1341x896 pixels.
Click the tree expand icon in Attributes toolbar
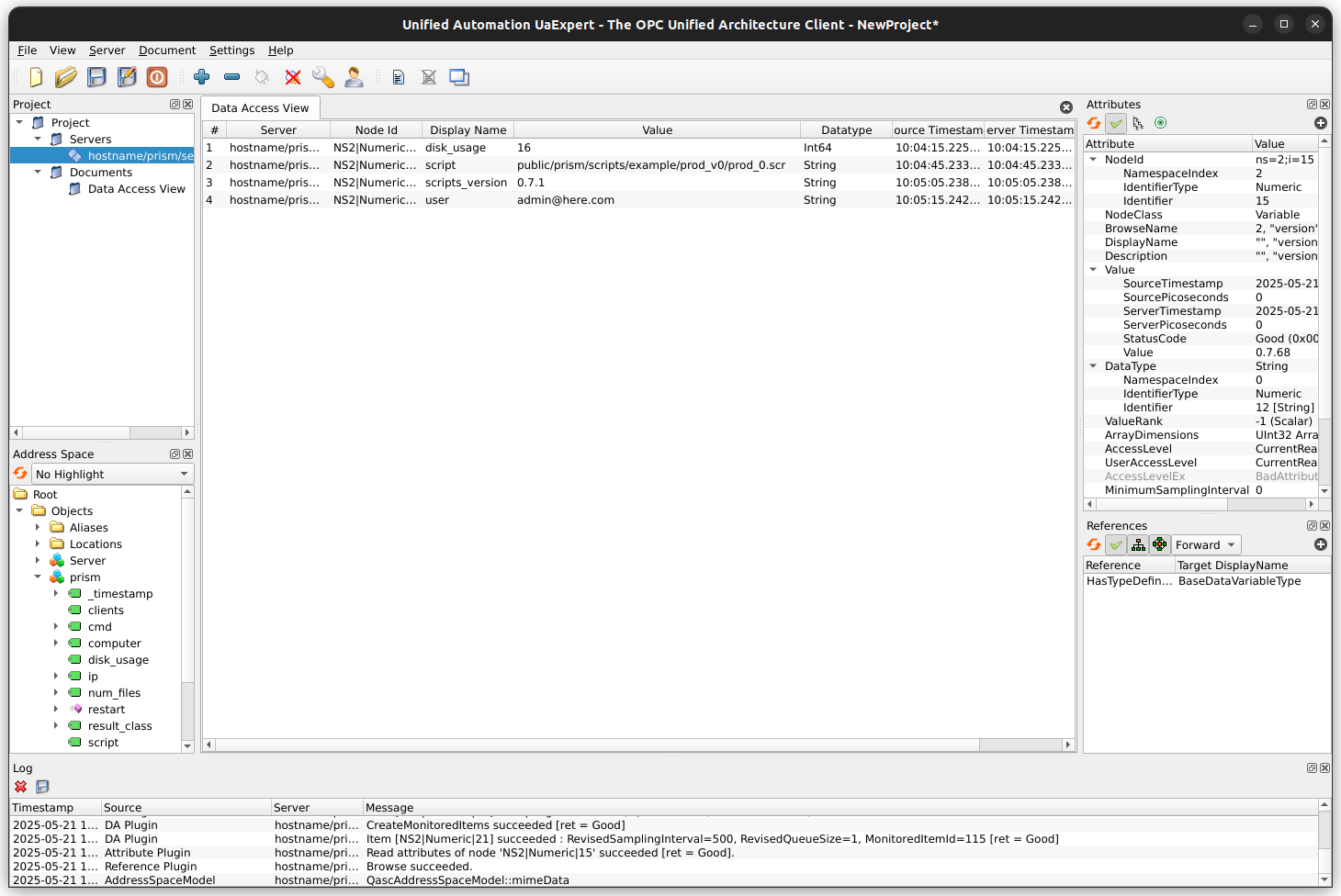[1138, 123]
